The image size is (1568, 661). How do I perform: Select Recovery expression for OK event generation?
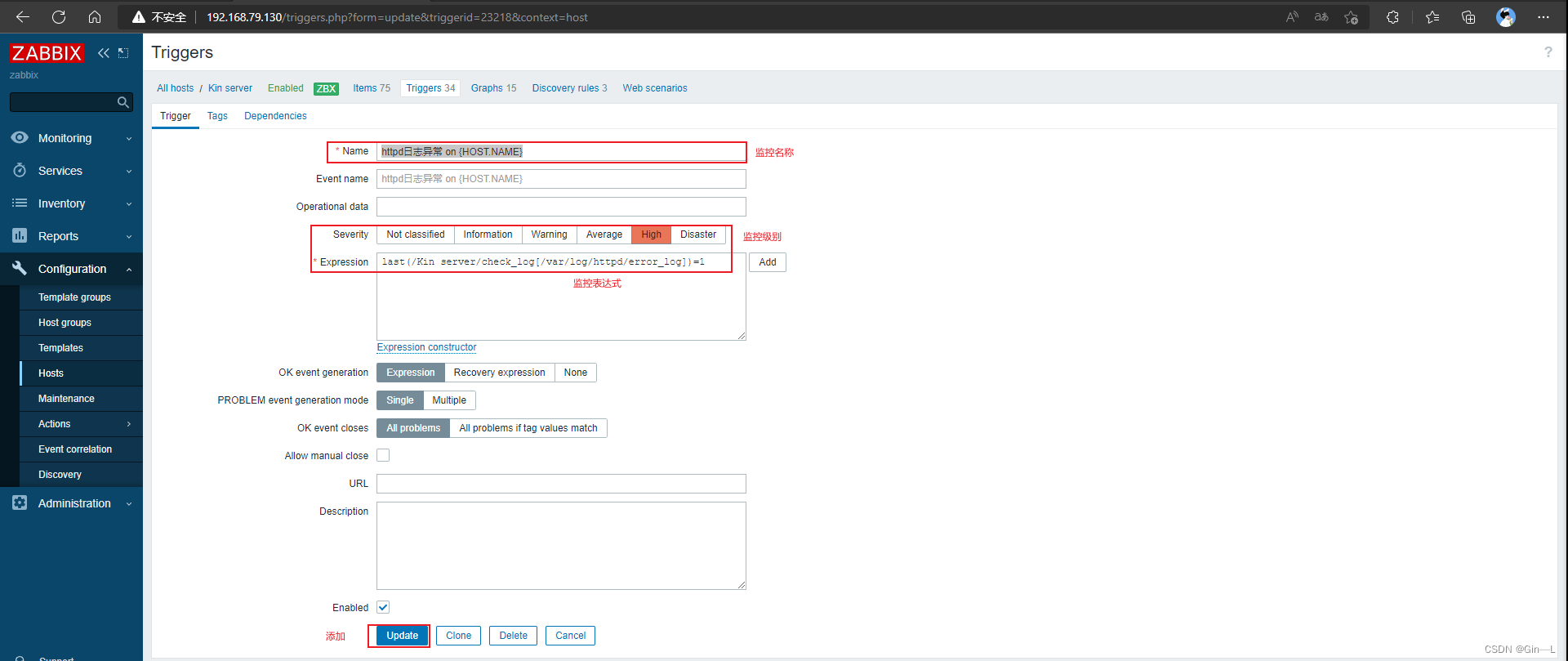[500, 373]
